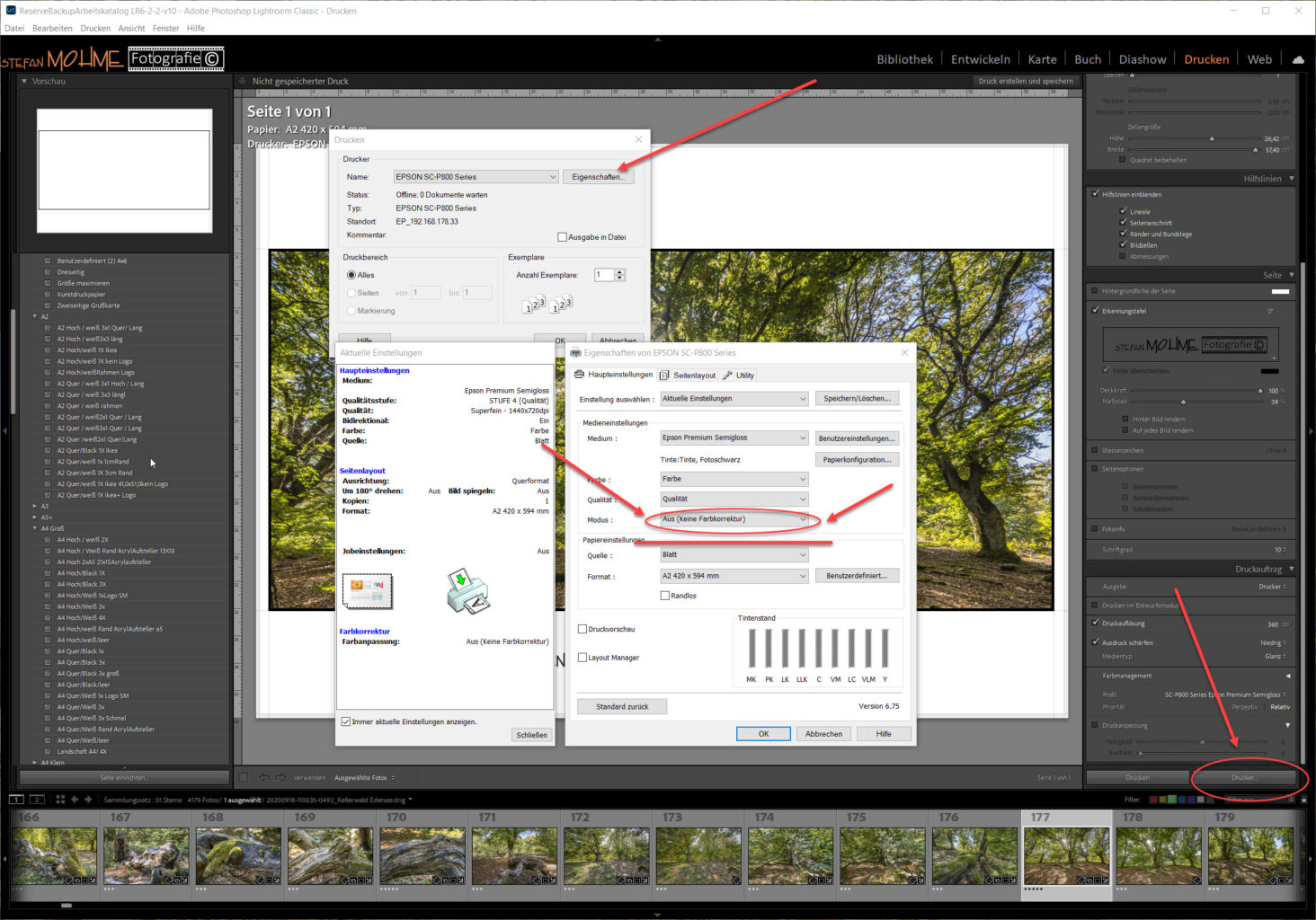Image resolution: width=1316 pixels, height=920 pixels.
Task: Go to previous page arrow in toolbar
Action: pyautogui.click(x=264, y=777)
